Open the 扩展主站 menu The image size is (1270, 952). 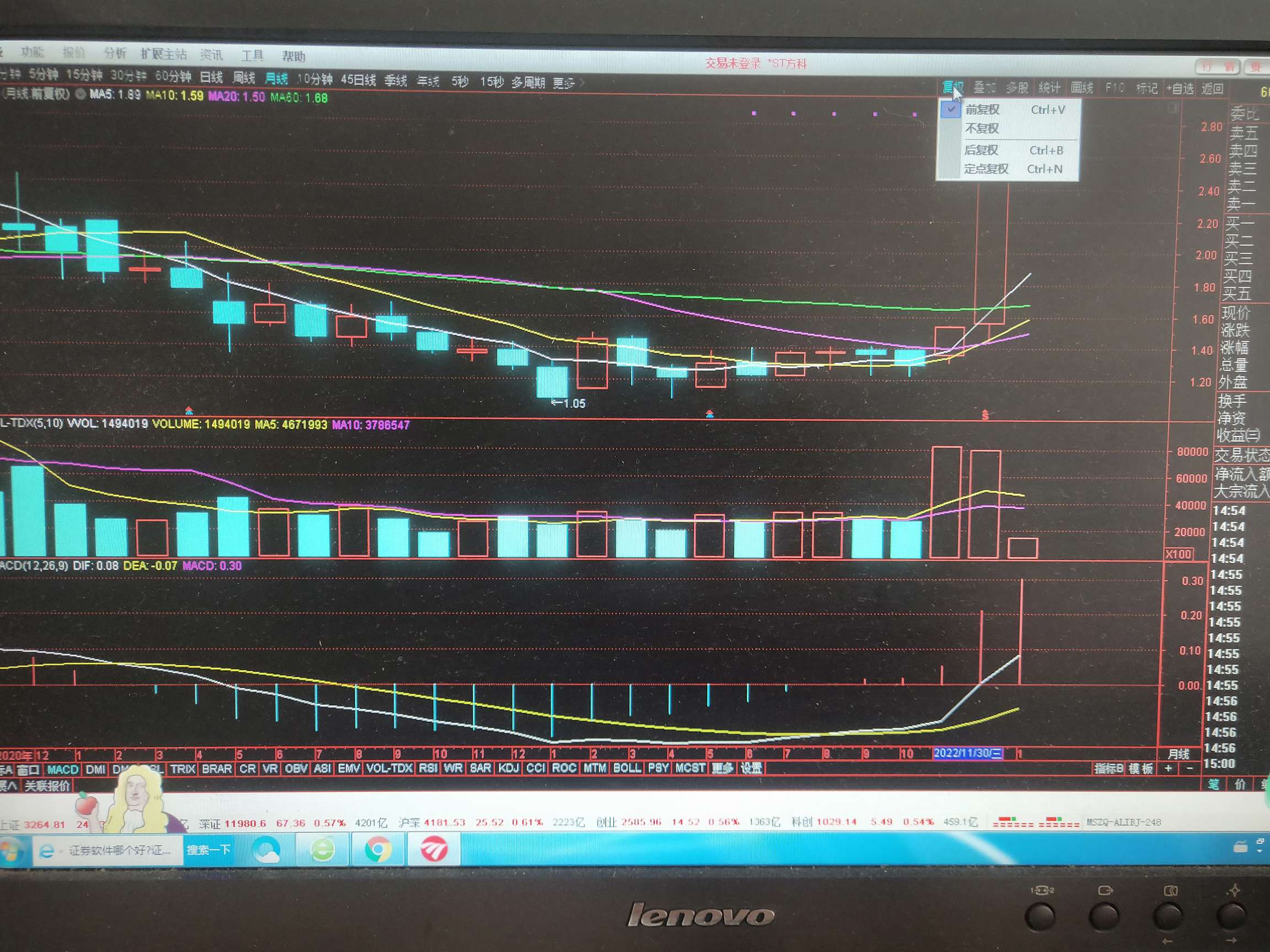(x=164, y=55)
